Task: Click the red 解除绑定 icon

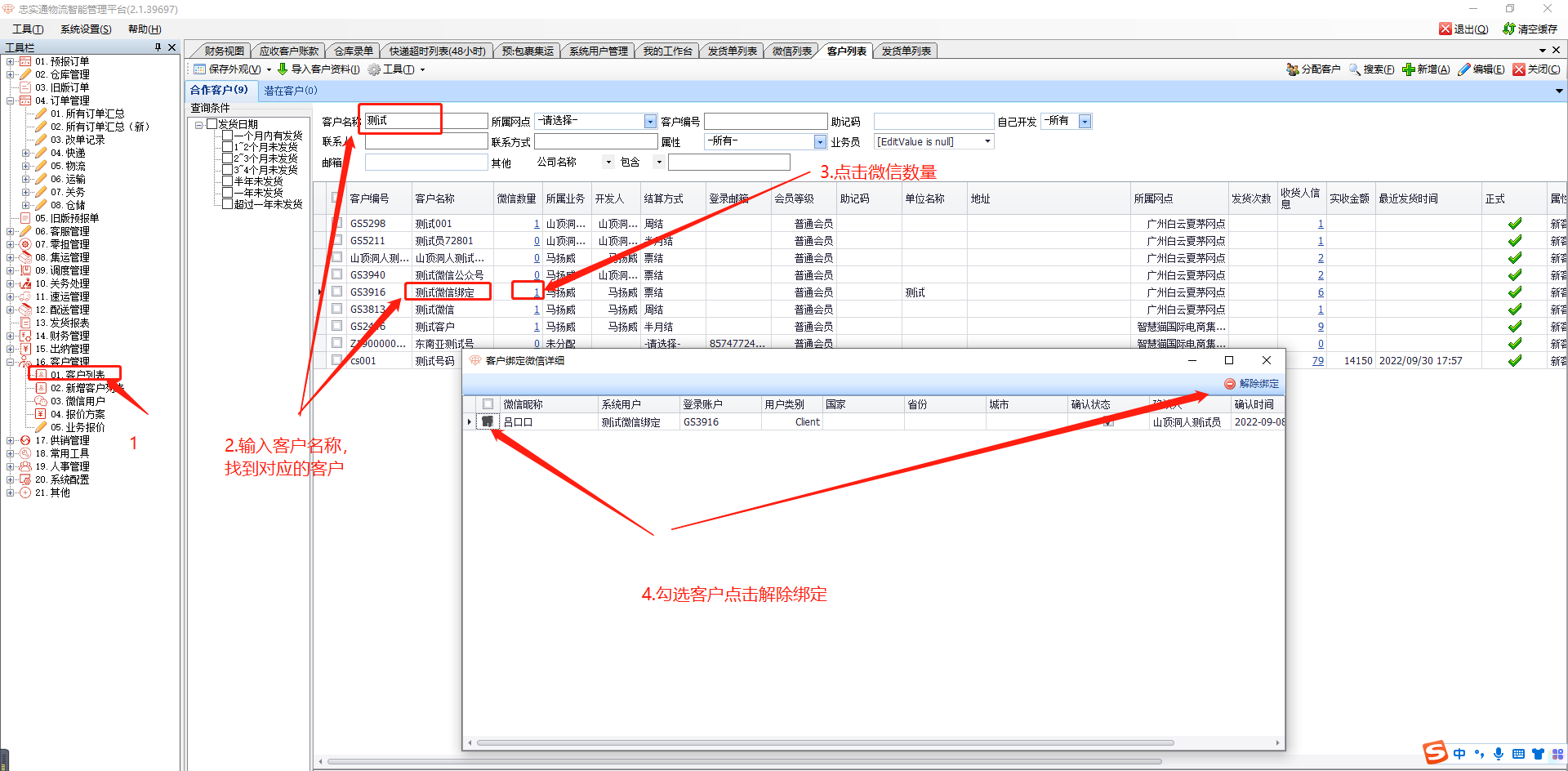Action: 1229,384
